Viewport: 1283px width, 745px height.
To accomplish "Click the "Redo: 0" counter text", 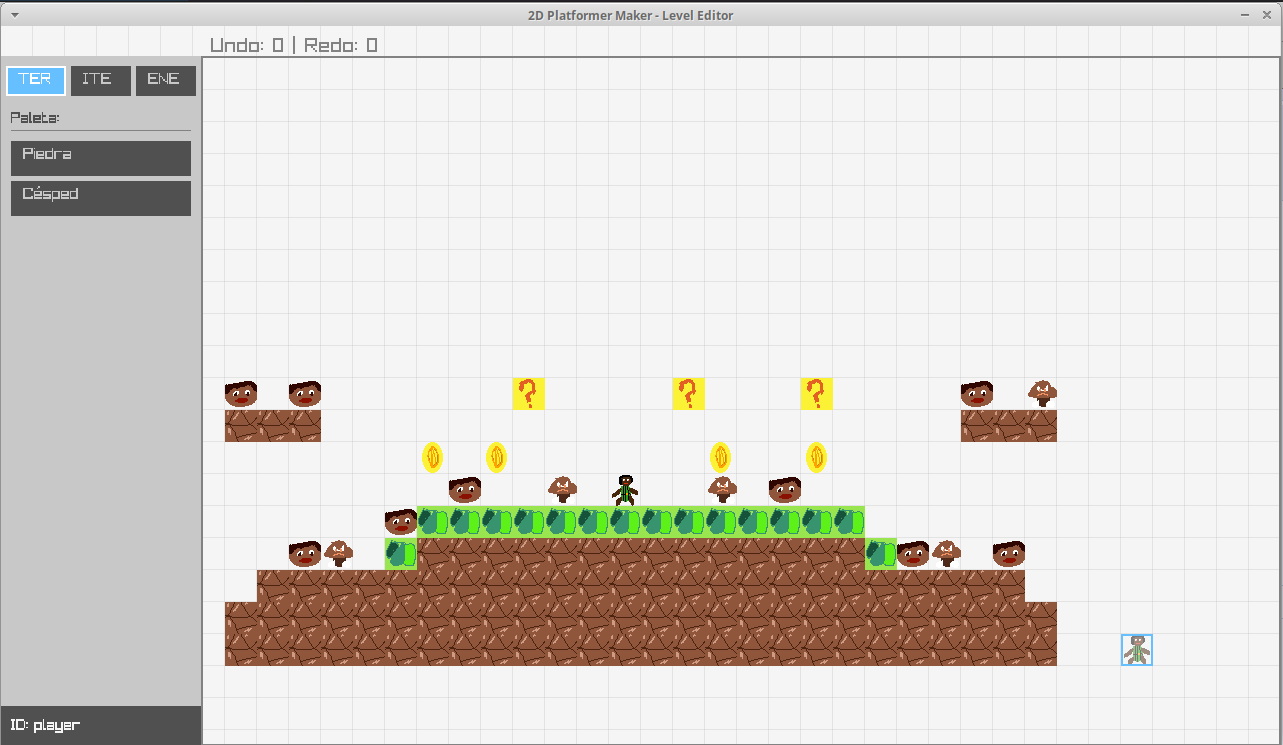I will 341,45.
